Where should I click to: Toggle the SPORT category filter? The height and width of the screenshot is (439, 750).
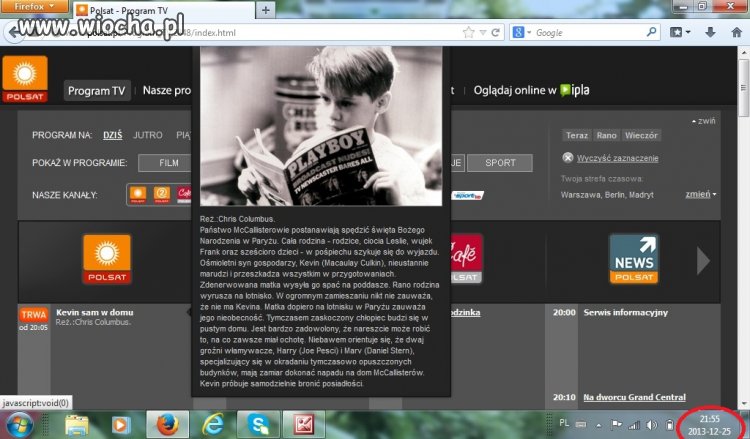tap(500, 163)
